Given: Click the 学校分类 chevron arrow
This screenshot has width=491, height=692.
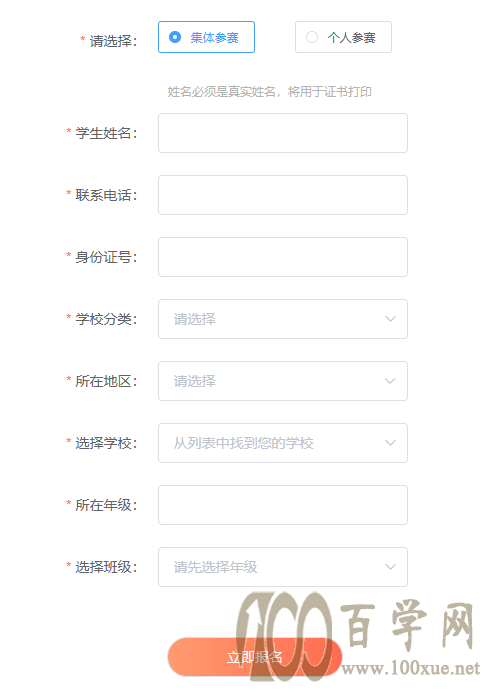Looking at the screenshot, I should tap(390, 319).
